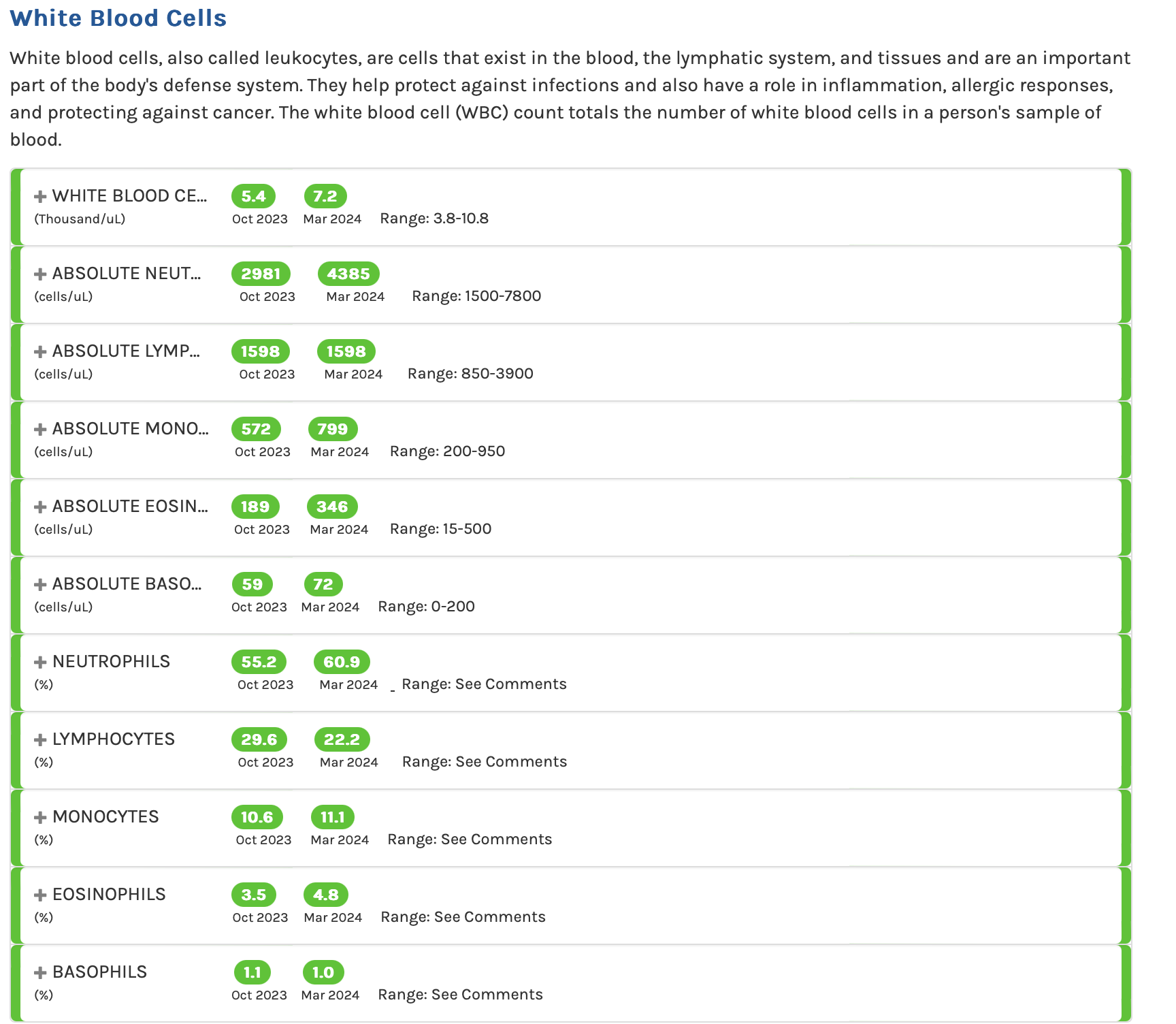1176x1024 pixels.
Task: Expand the BASOPHILS row plus icon
Action: pos(40,973)
